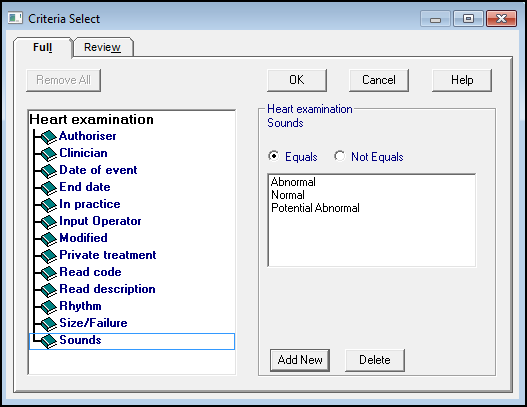Select the Equals radio button

[x=274, y=156]
